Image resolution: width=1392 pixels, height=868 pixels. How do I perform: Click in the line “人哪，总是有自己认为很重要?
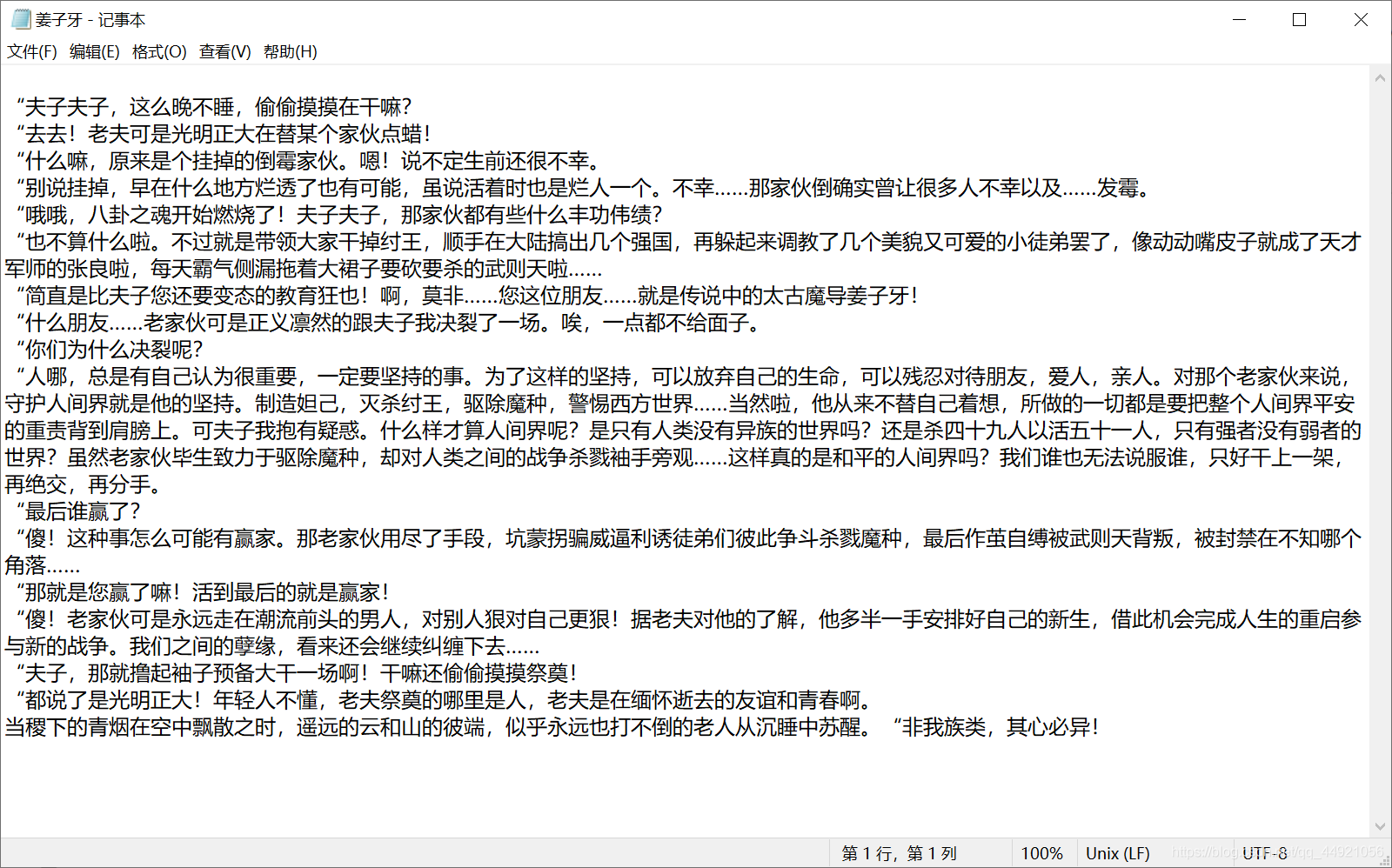(x=684, y=377)
